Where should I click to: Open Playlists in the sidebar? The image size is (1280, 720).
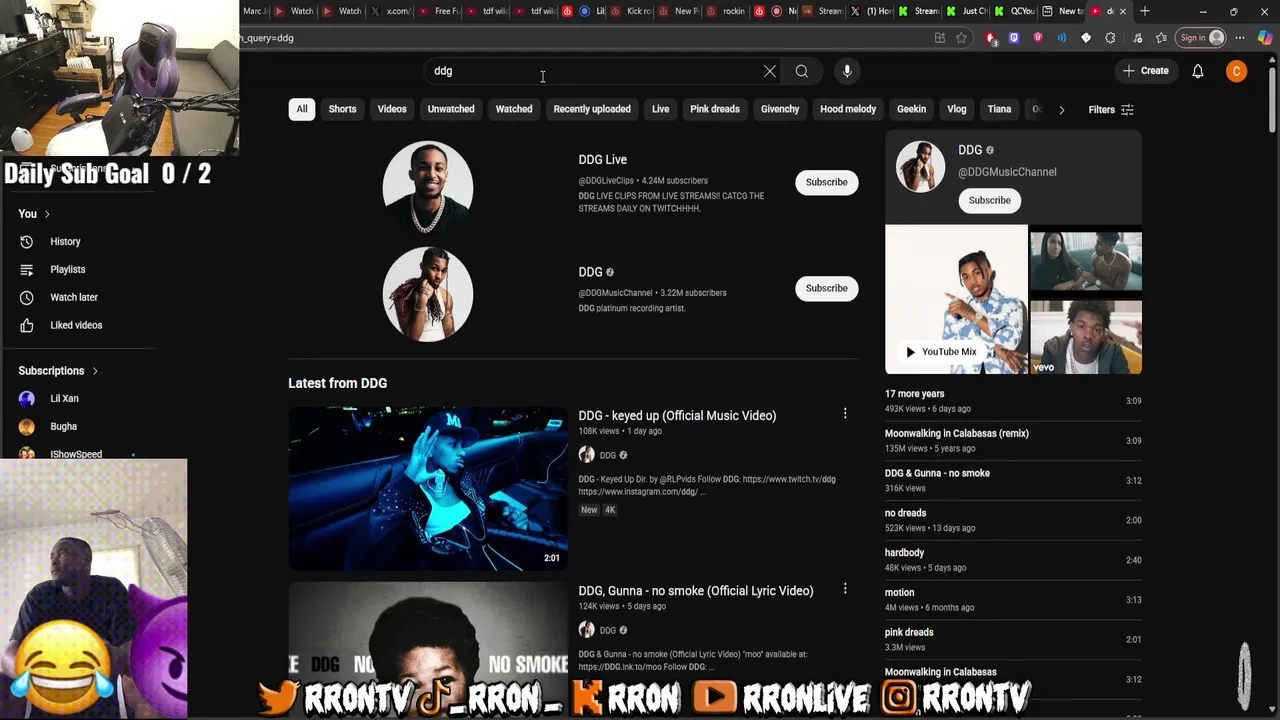pyautogui.click(x=67, y=269)
